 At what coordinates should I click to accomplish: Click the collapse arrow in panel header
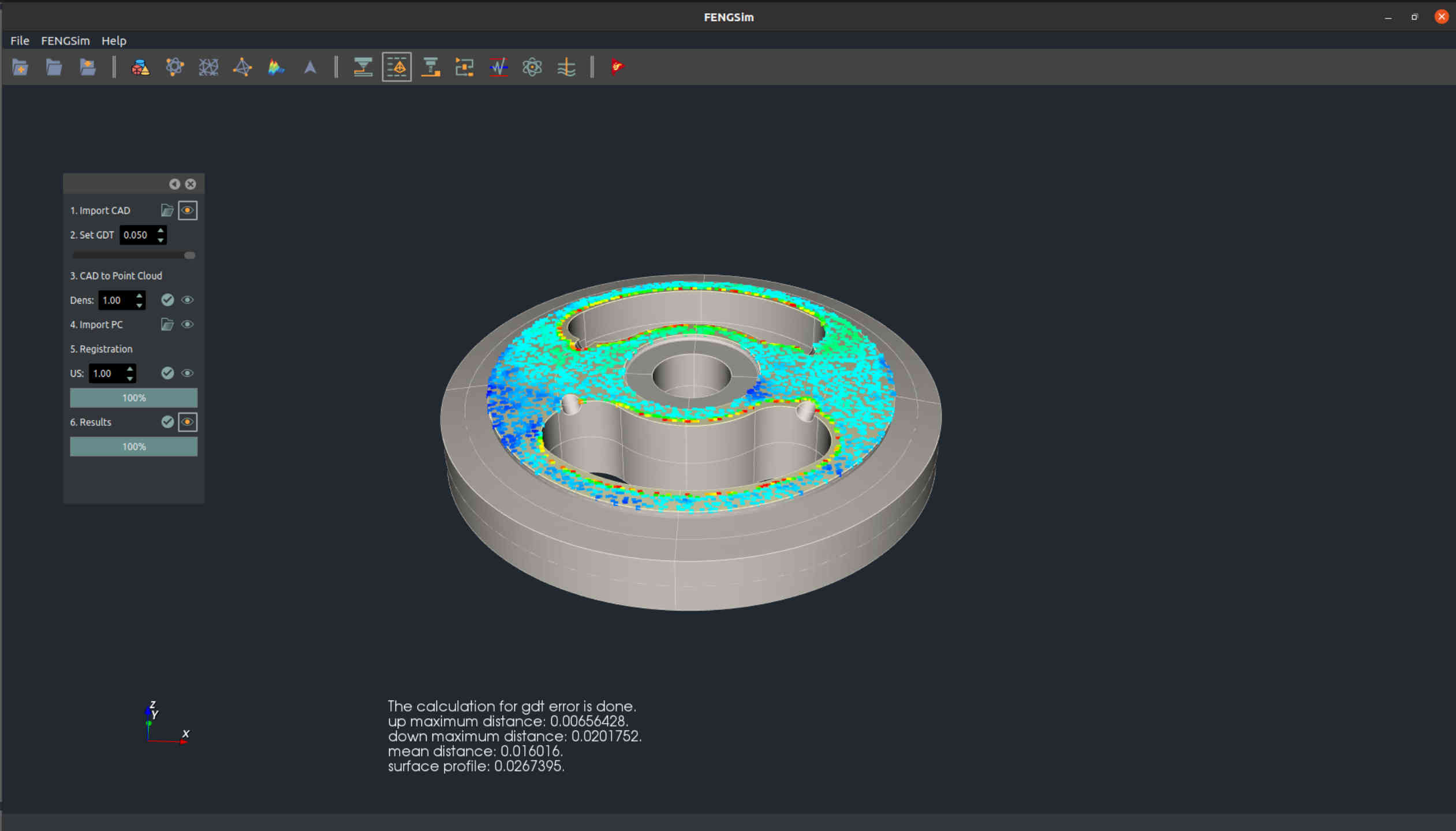pos(174,184)
